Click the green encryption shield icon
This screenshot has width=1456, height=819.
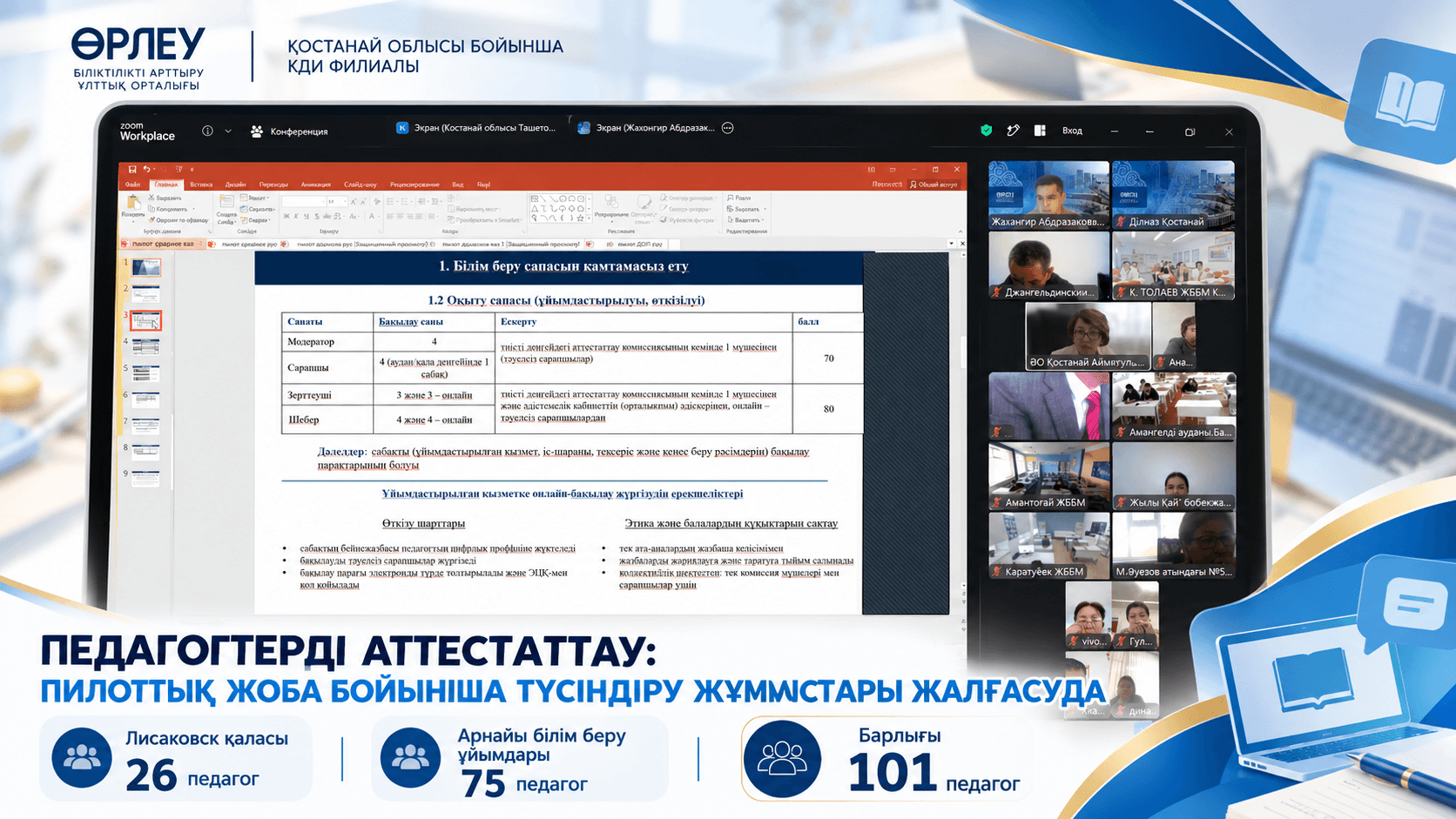click(x=987, y=131)
